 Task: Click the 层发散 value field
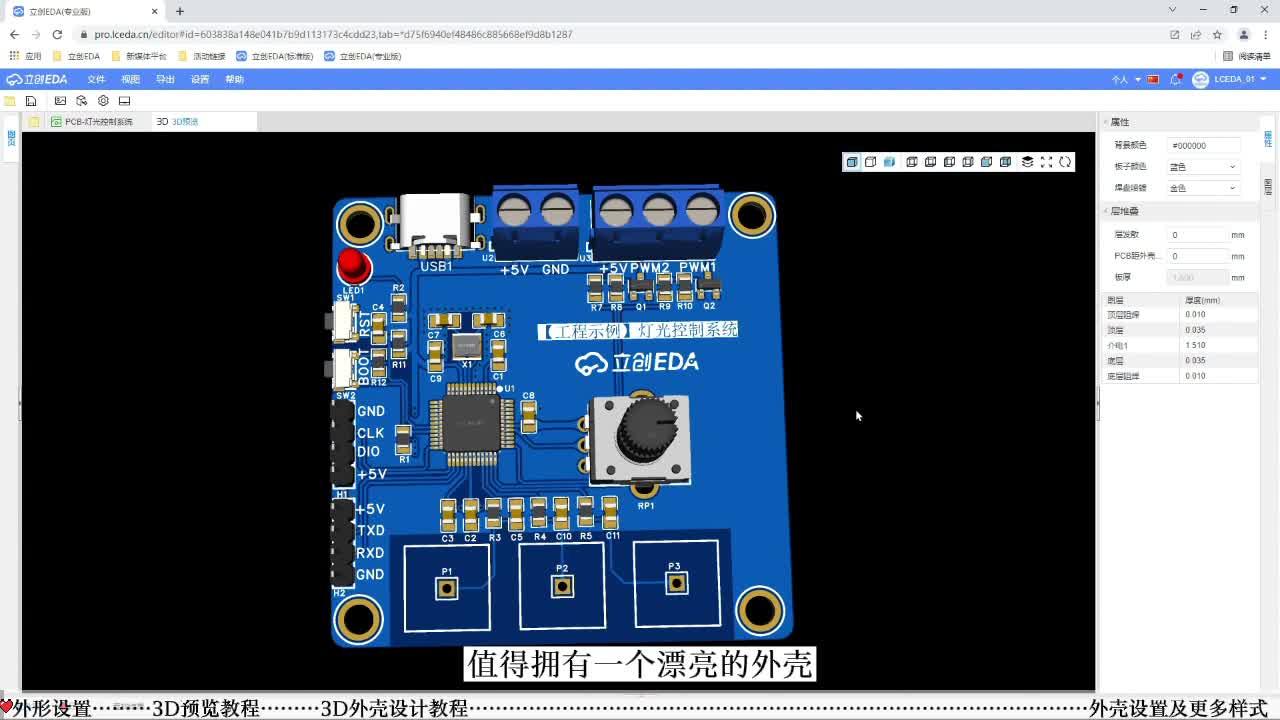click(x=1198, y=235)
